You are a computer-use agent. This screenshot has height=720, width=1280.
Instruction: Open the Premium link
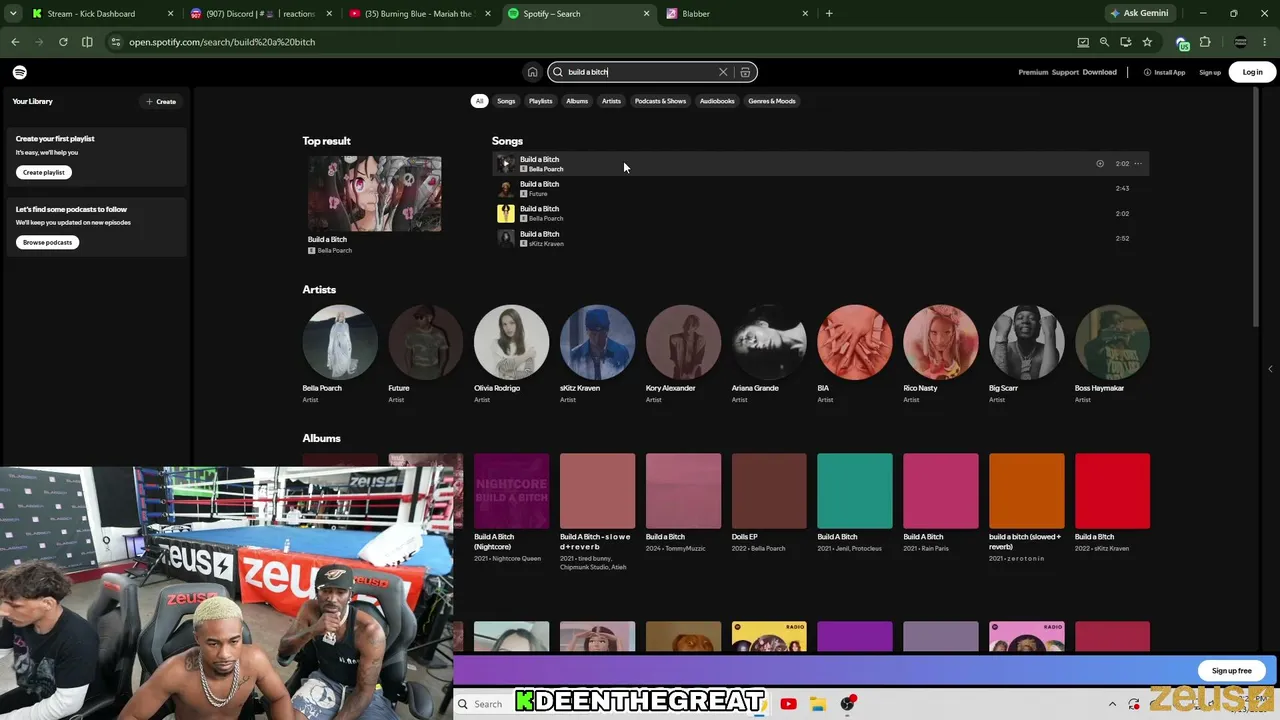pos(1033,72)
